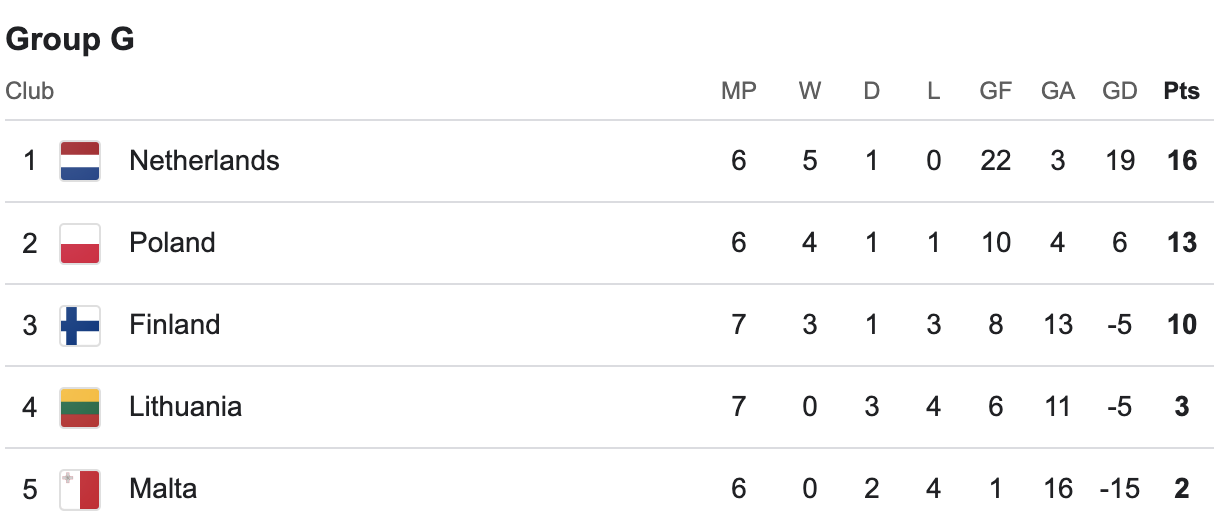Click the Group G heading
The image size is (1214, 524).
coord(70,39)
